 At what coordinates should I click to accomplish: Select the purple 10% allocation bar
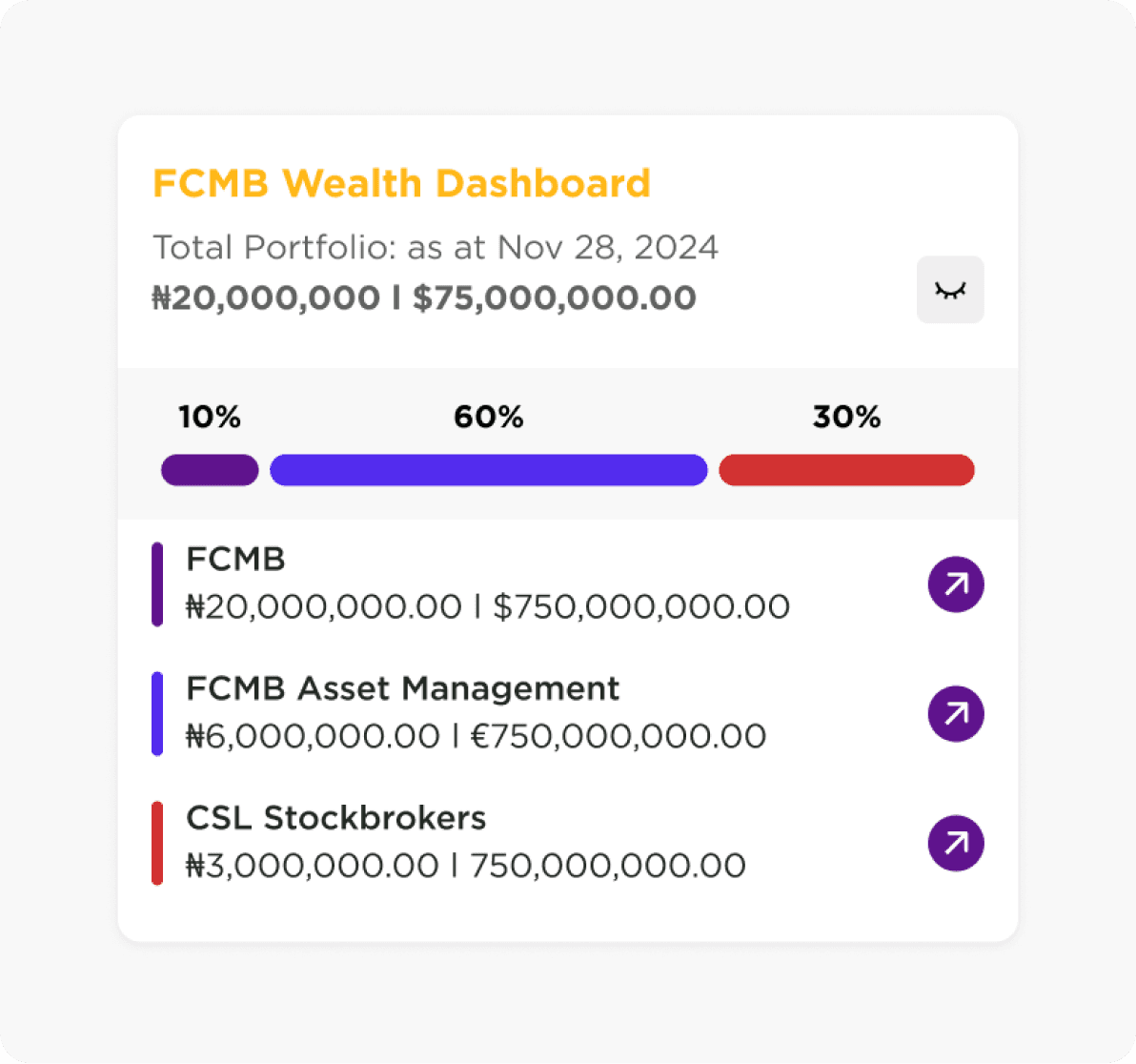[210, 470]
